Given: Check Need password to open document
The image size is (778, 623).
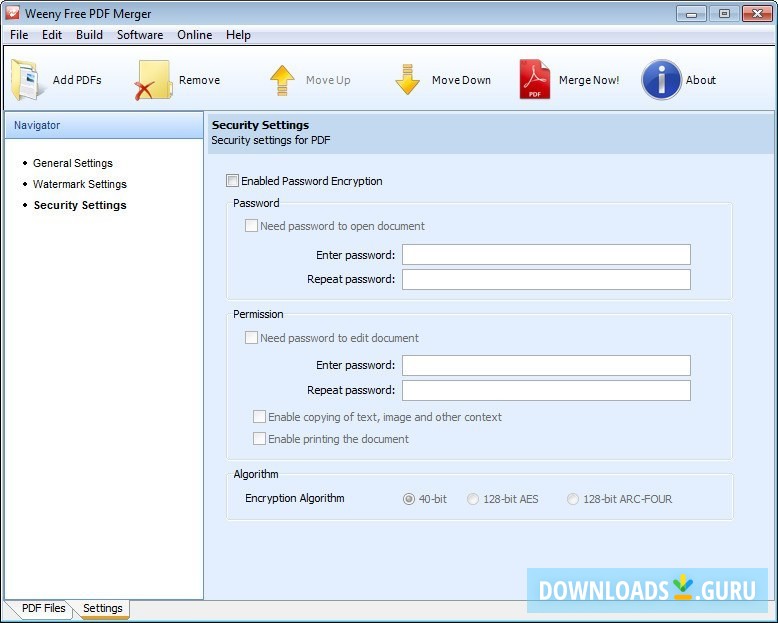Looking at the screenshot, I should (x=251, y=226).
